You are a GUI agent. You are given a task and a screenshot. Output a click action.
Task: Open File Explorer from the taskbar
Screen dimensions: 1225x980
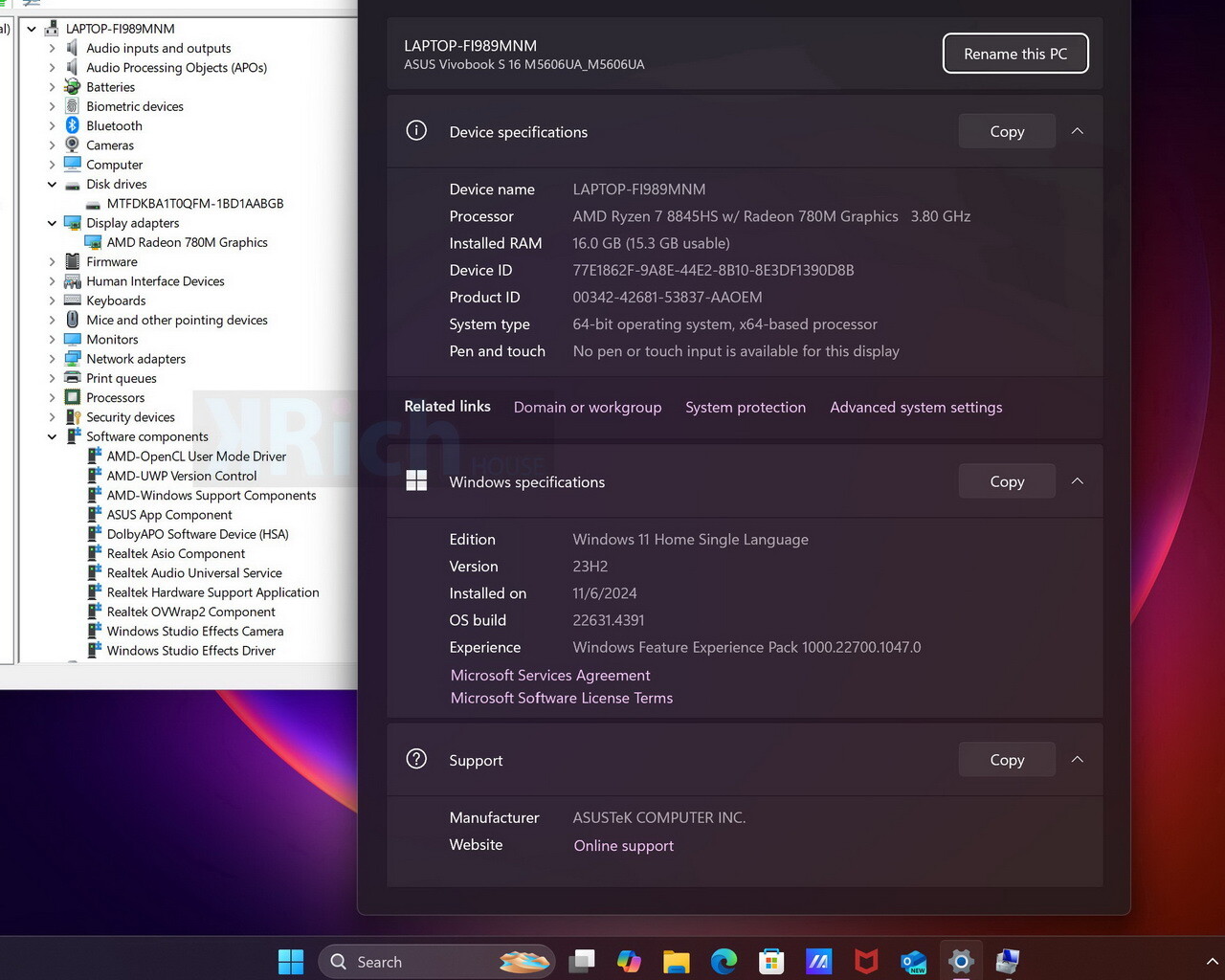[x=677, y=961]
